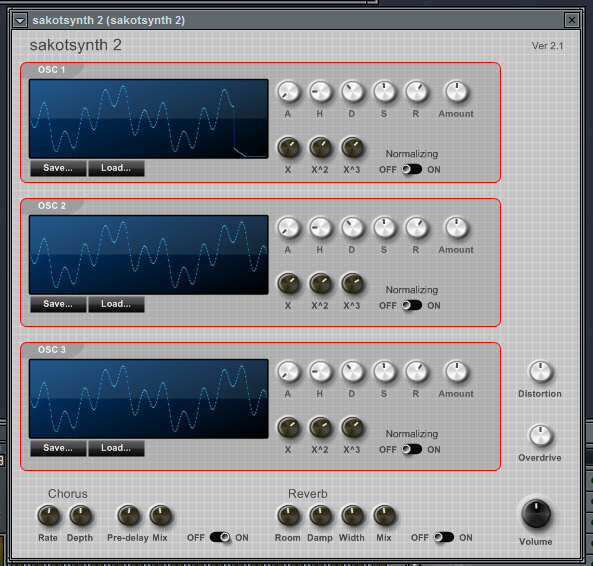
Task: Click the OSC 2 Save... button
Action: (58, 304)
